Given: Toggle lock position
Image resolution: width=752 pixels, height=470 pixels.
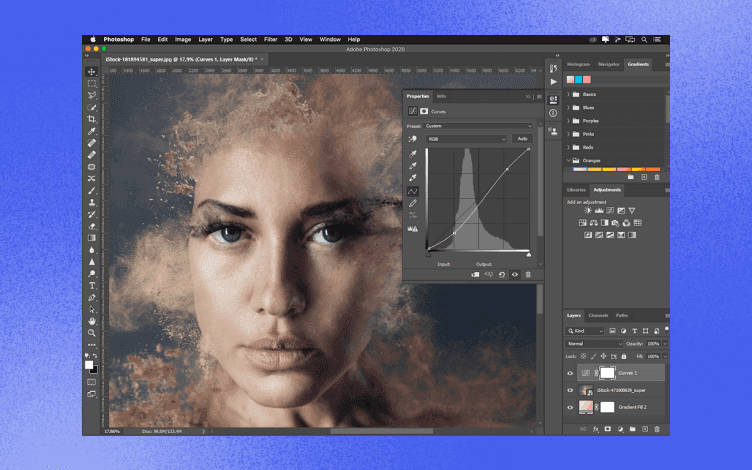Looking at the screenshot, I should click(x=603, y=356).
